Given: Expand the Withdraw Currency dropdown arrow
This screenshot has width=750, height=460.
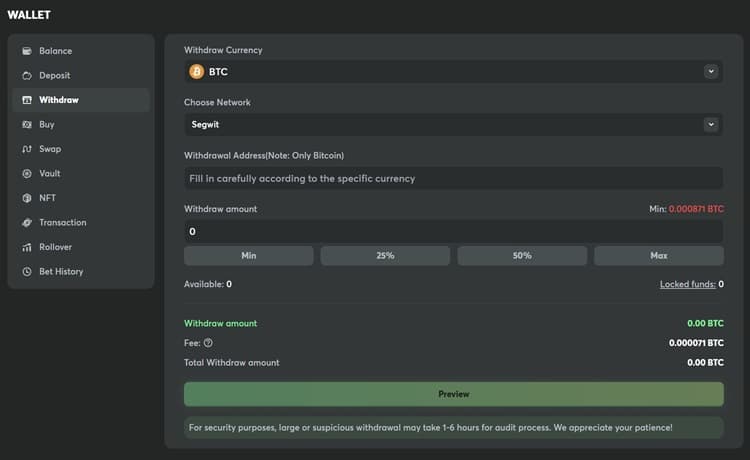Looking at the screenshot, I should [710, 72].
